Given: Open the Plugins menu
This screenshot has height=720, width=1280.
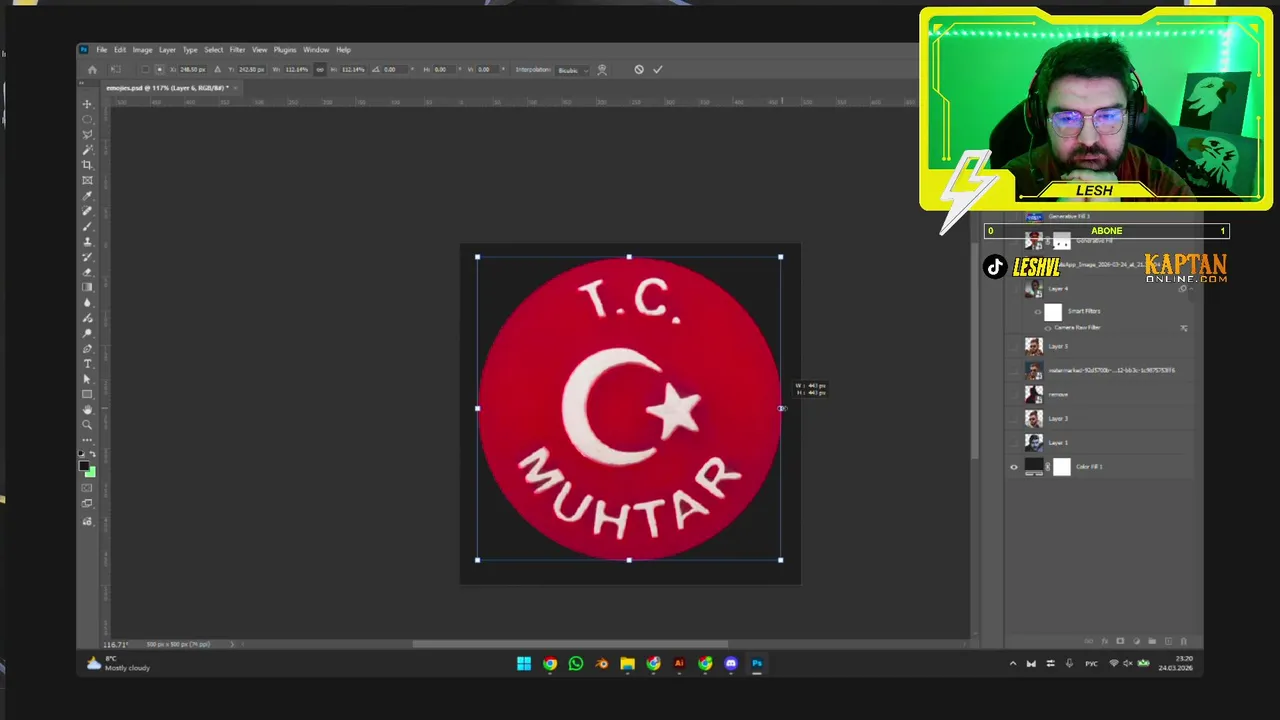Looking at the screenshot, I should pos(285,50).
